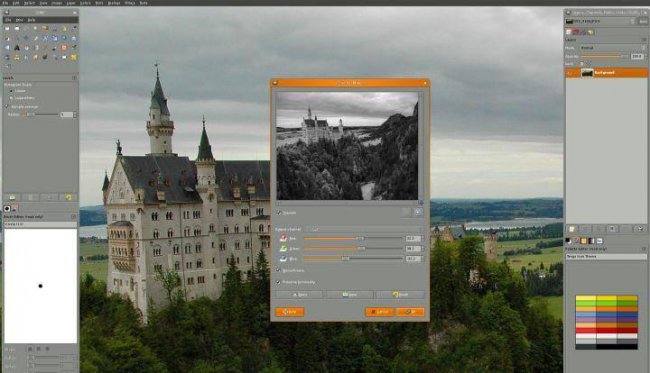Click save options icon under tool options

coord(12,198)
